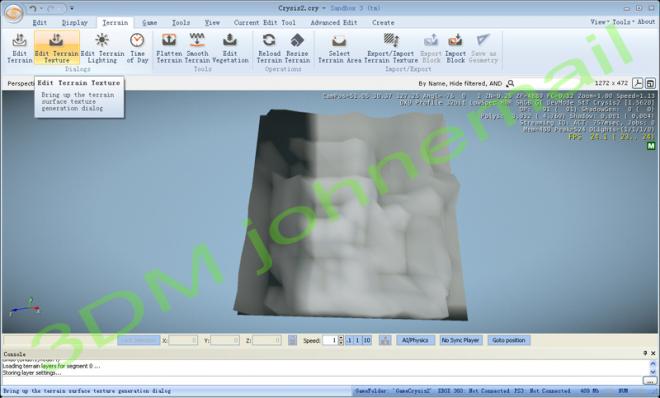Select the Flatten Terrain tool
The width and height of the screenshot is (660, 398).
click(169, 48)
